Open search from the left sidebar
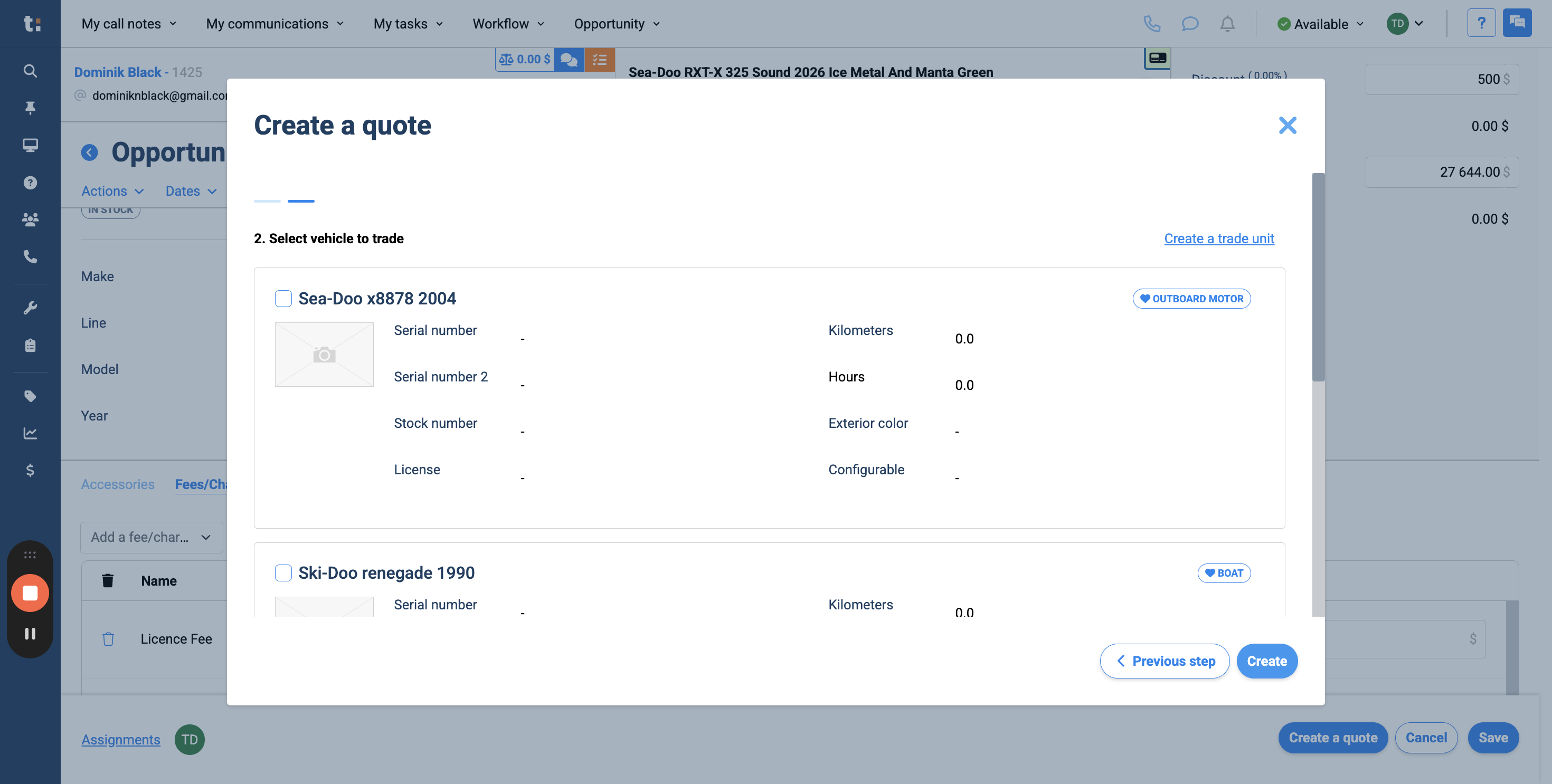 click(30, 71)
